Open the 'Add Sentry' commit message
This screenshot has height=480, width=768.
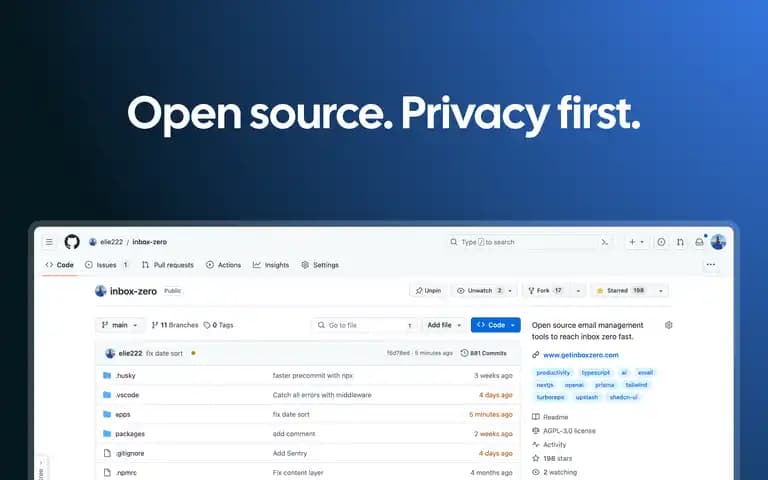tap(289, 453)
